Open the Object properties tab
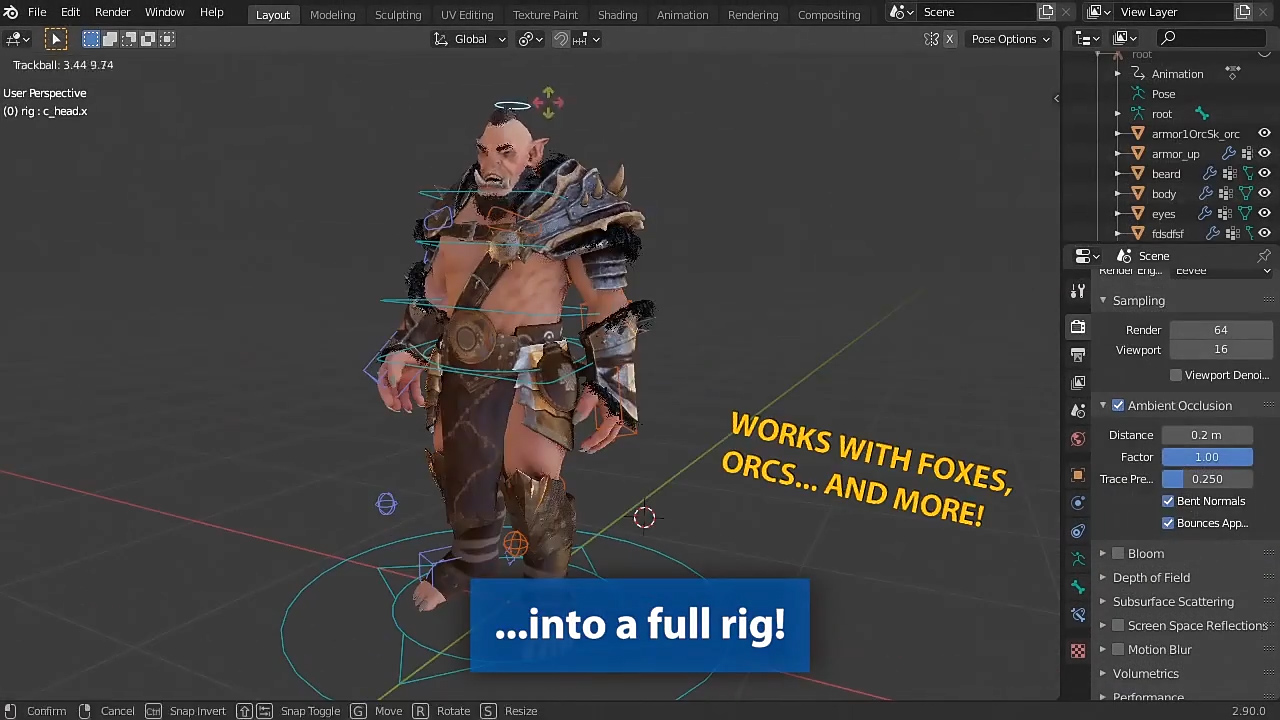This screenshot has height=720, width=1280. coord(1078,475)
